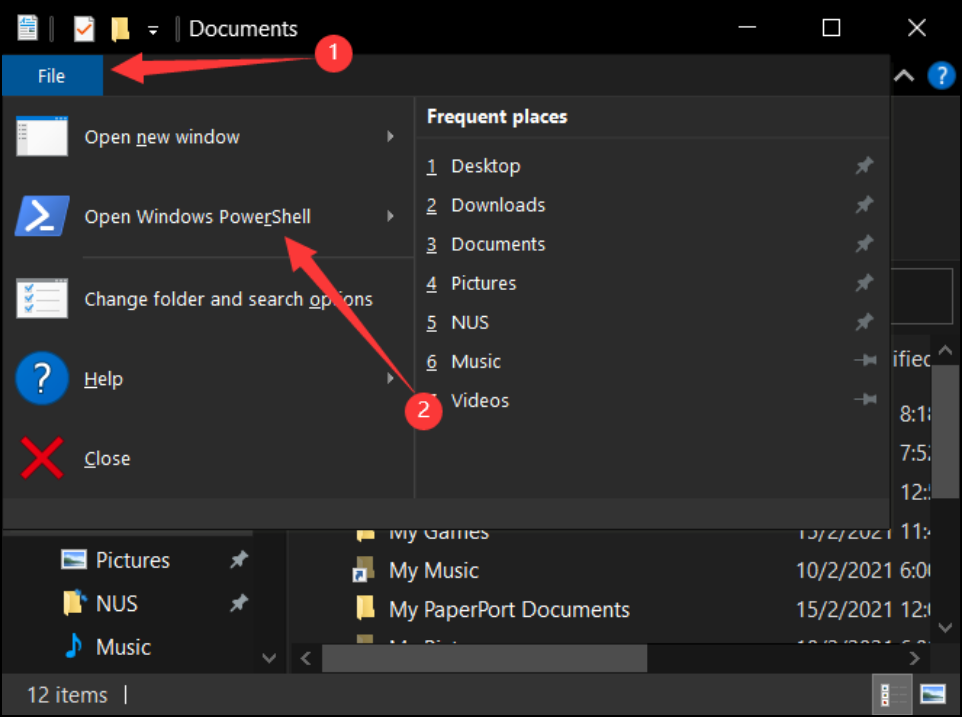Open Pictures from Frequent places list

click(x=483, y=283)
